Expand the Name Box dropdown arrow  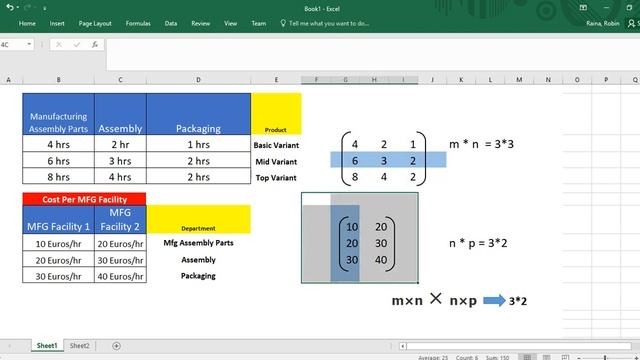(x=29, y=44)
